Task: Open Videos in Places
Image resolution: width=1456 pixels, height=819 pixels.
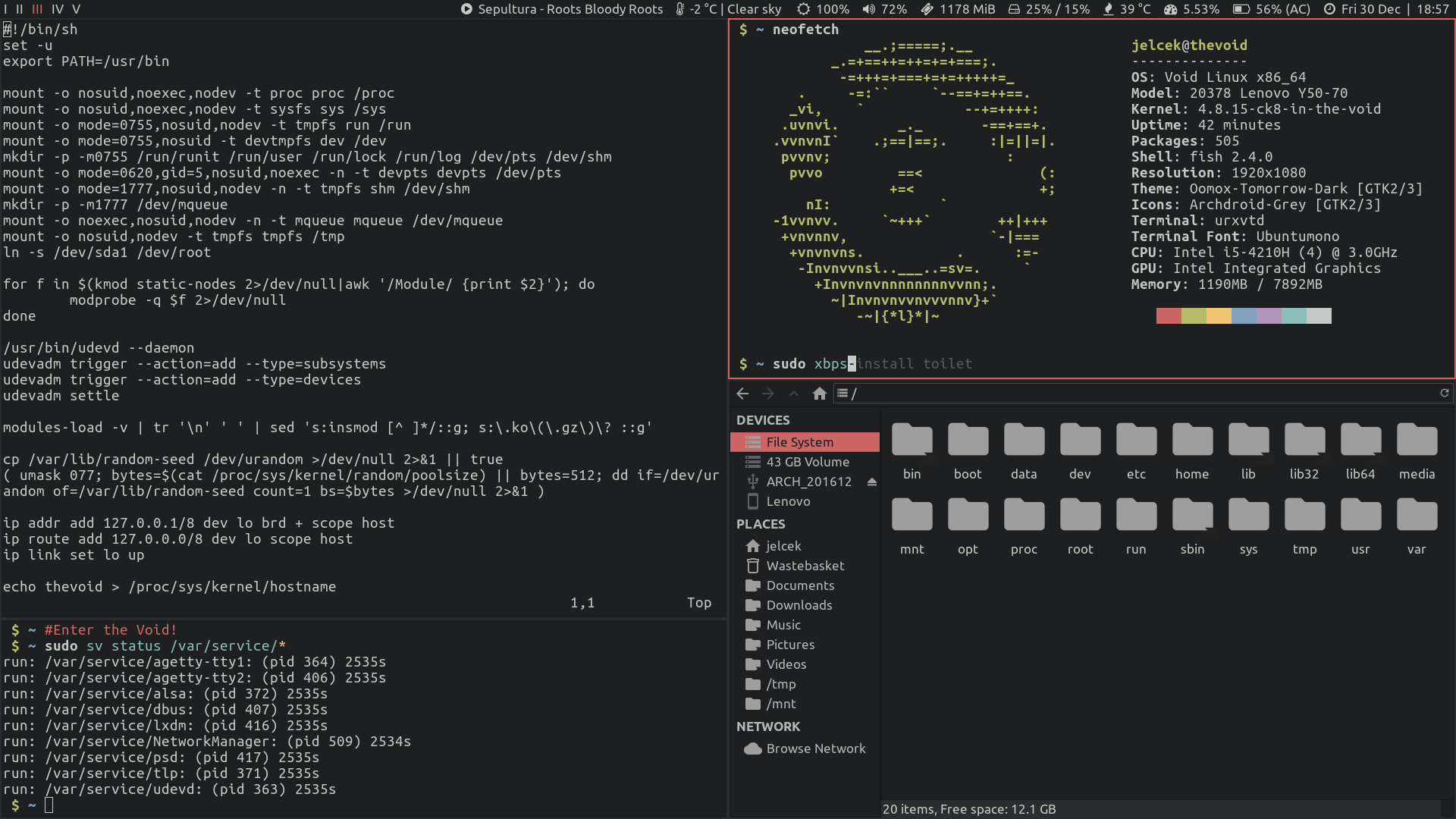Action: point(805,664)
